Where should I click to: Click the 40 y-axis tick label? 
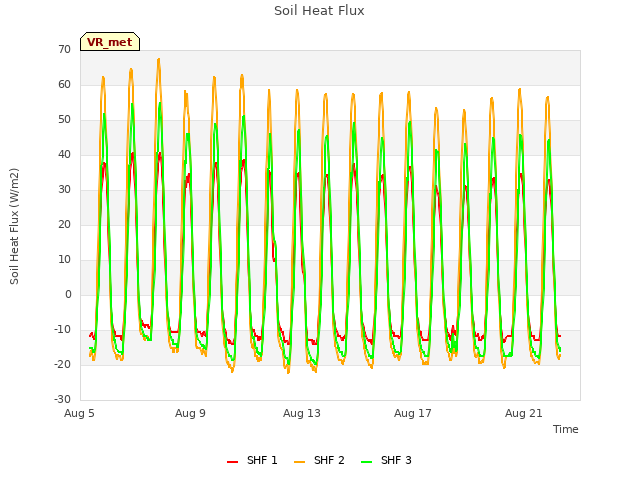click(64, 155)
